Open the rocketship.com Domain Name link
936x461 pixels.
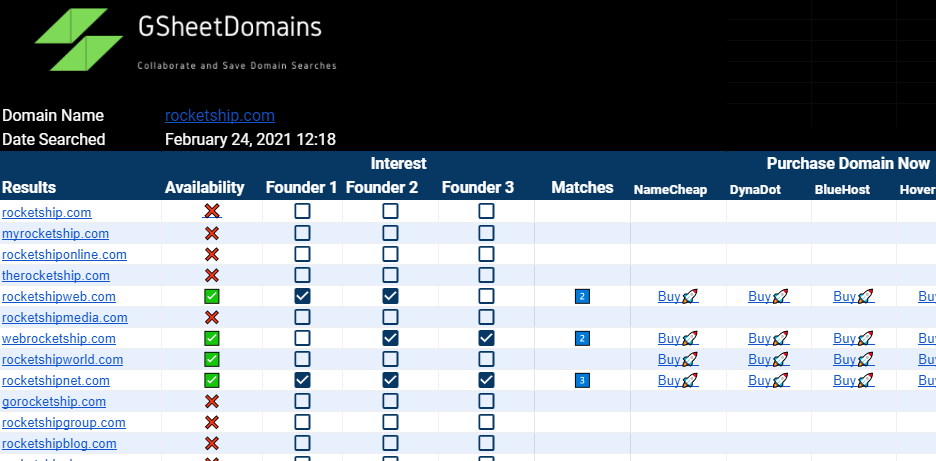point(220,115)
